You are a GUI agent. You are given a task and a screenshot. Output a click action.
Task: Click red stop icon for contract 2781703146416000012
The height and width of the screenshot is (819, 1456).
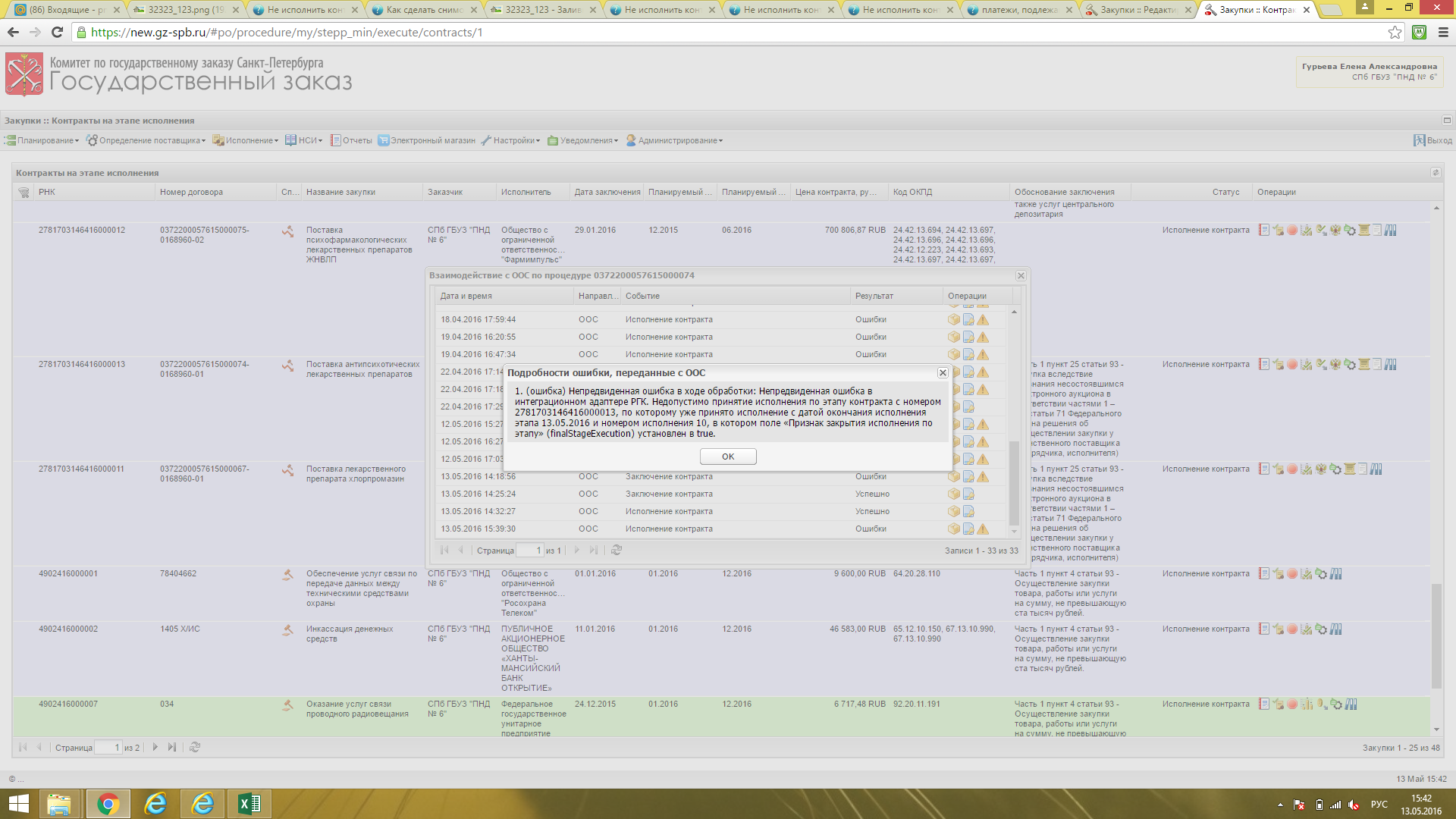coord(1292,231)
